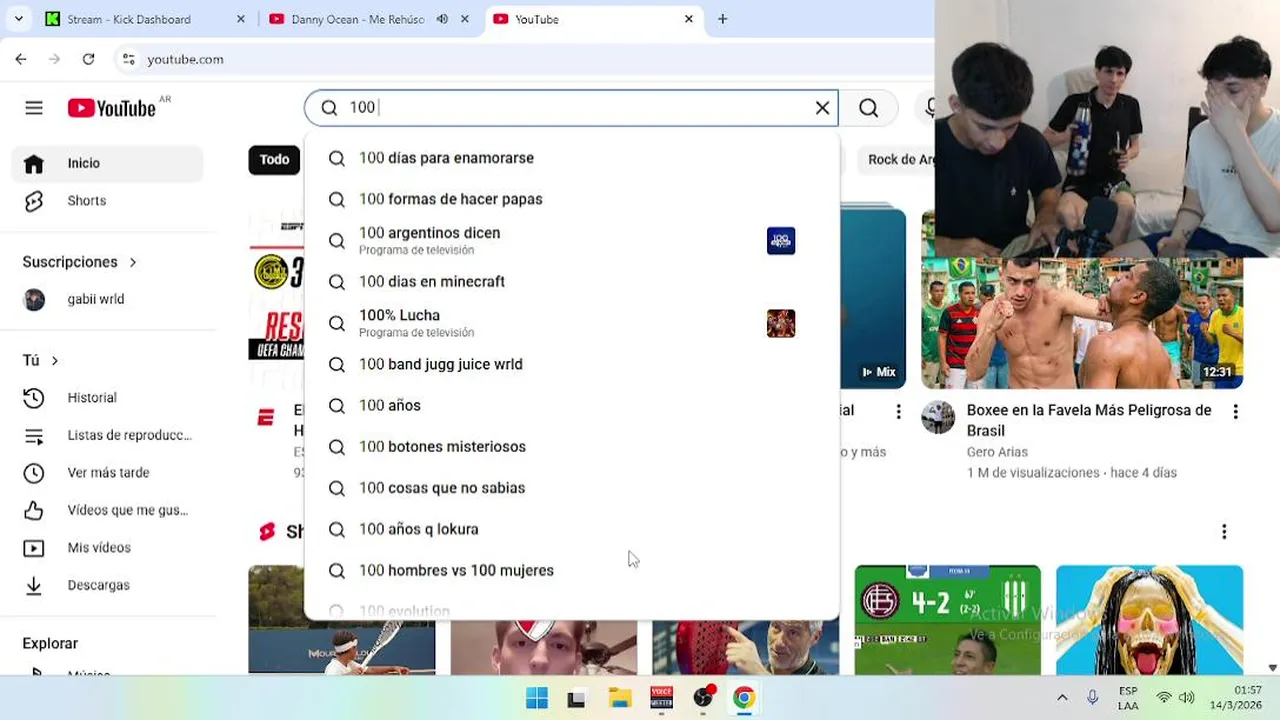Select suggestion 100 años
The width and height of the screenshot is (1280, 720).
point(571,405)
